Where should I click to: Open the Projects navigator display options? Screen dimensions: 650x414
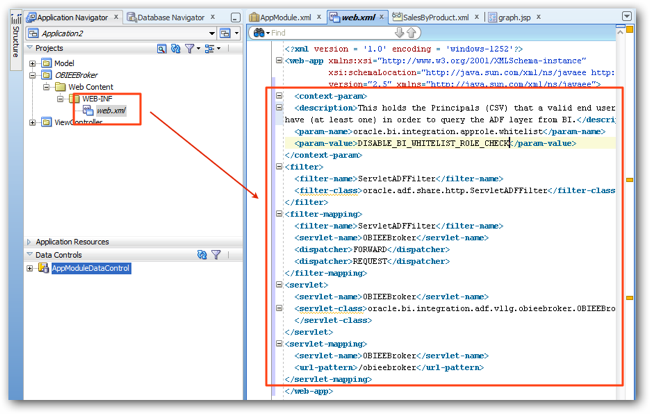pyautogui.click(x=210, y=49)
